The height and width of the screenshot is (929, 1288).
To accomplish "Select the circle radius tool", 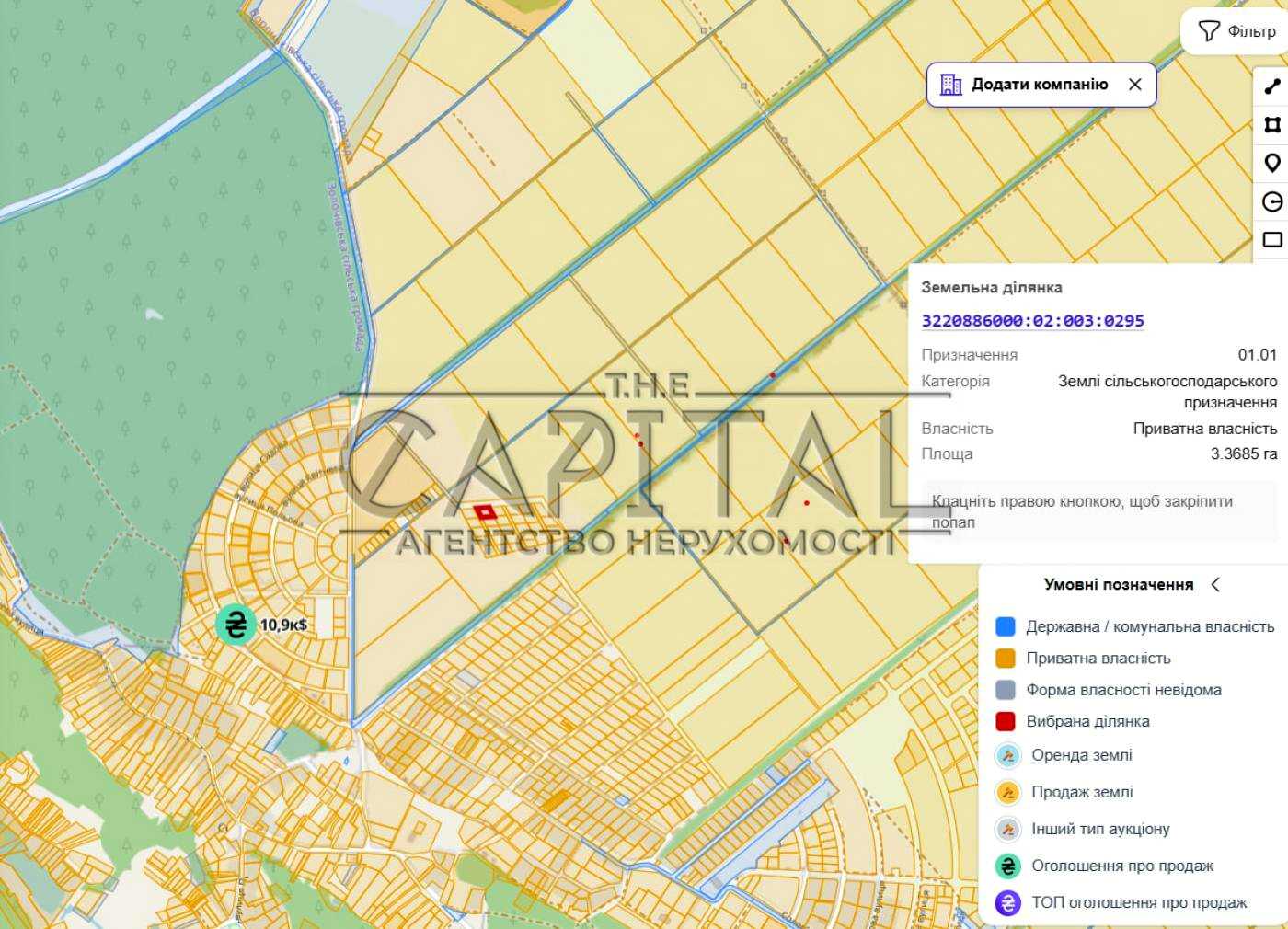I will point(1272,202).
